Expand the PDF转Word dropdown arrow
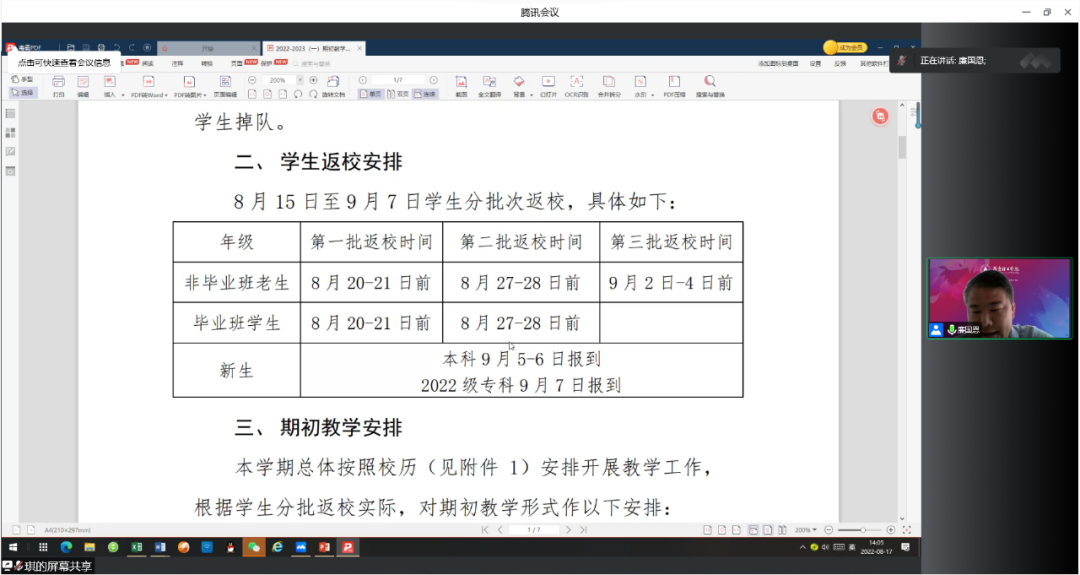 point(167,95)
